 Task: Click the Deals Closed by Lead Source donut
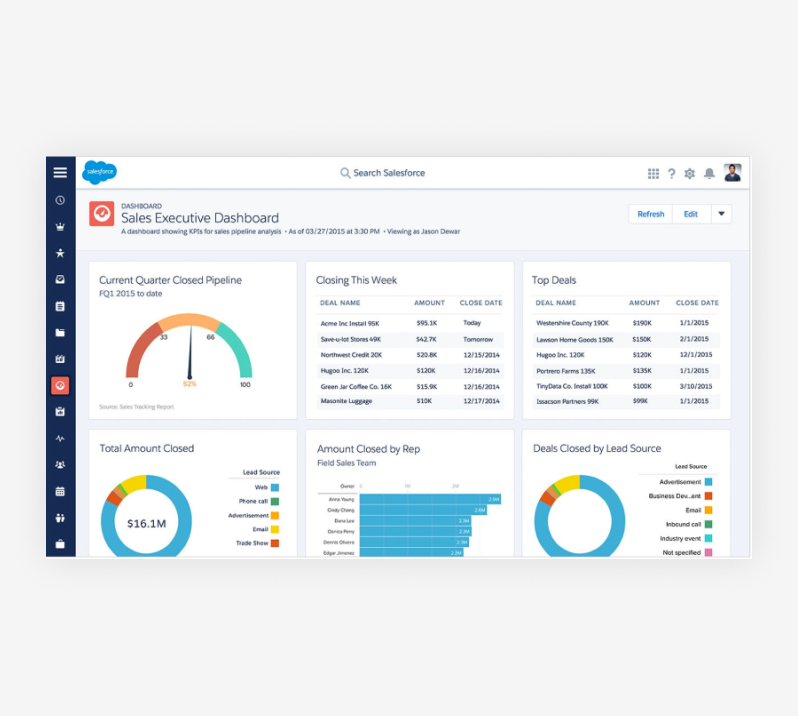(x=580, y=516)
